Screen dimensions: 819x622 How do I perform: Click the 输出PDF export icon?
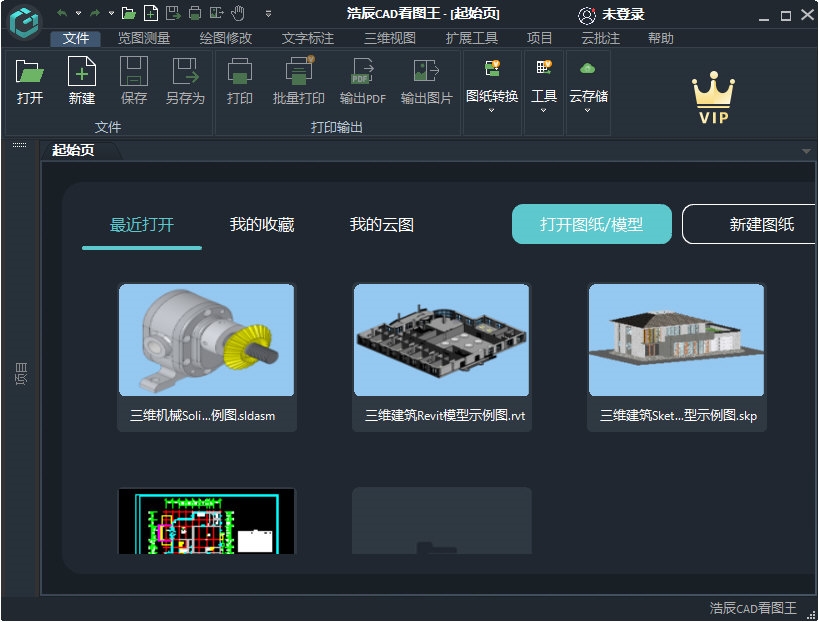pos(362,81)
